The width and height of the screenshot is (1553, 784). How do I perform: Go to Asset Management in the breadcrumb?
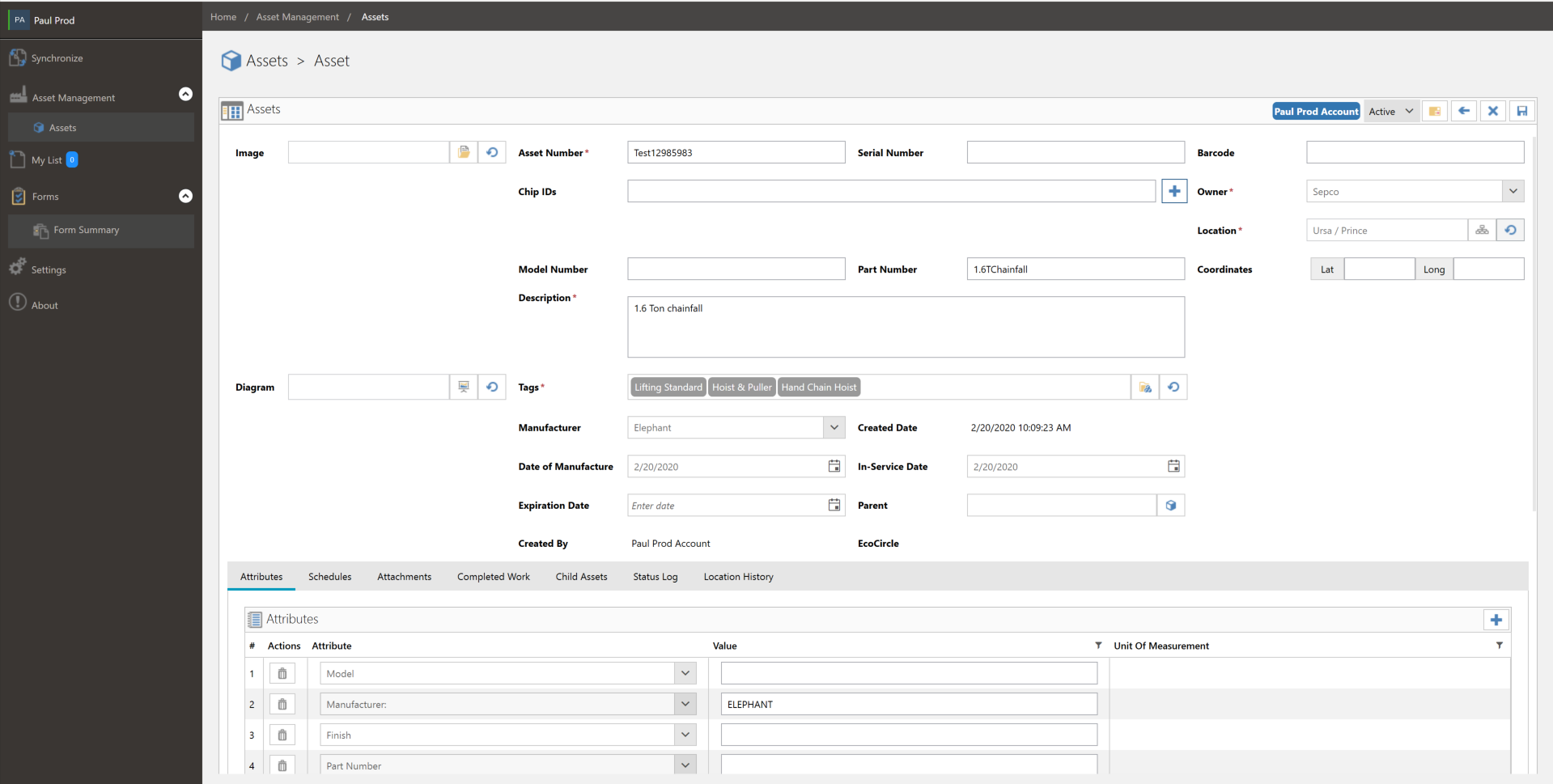coord(297,17)
